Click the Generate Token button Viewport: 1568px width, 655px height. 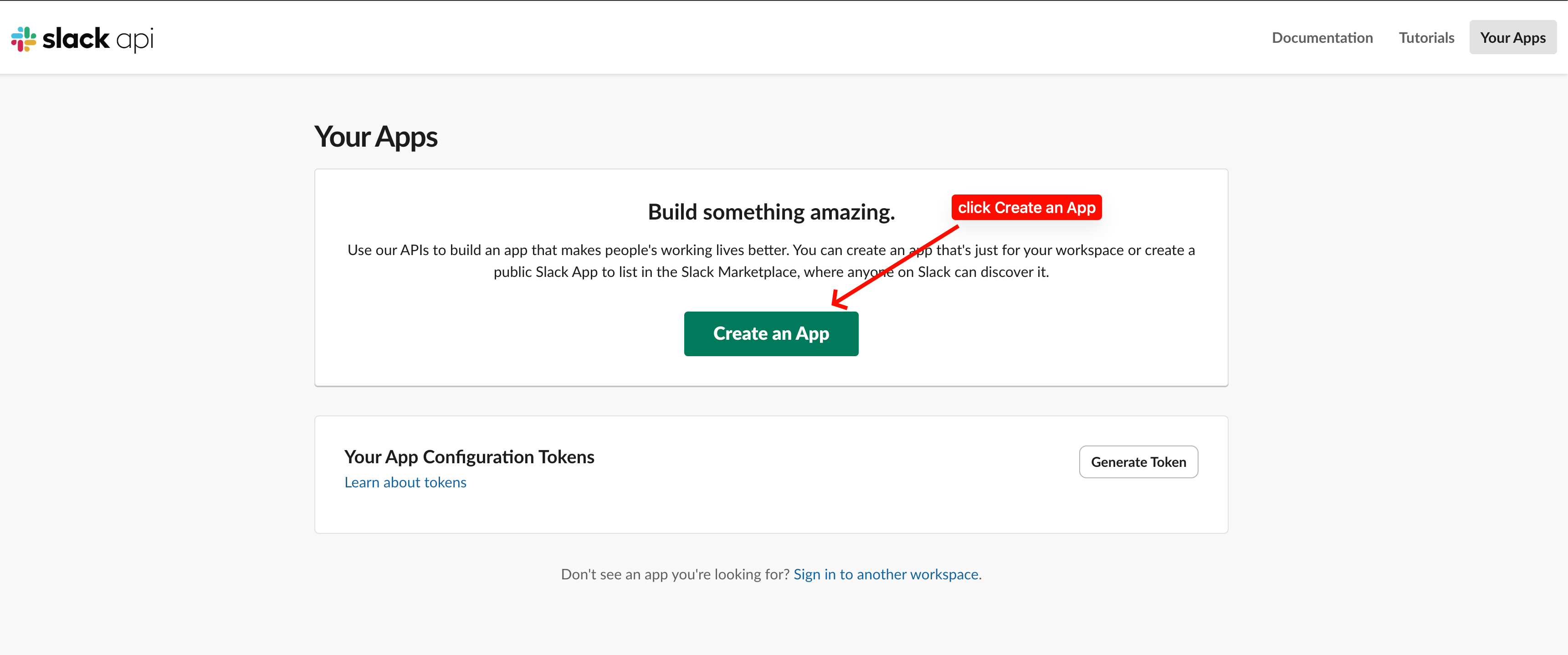[1138, 462]
